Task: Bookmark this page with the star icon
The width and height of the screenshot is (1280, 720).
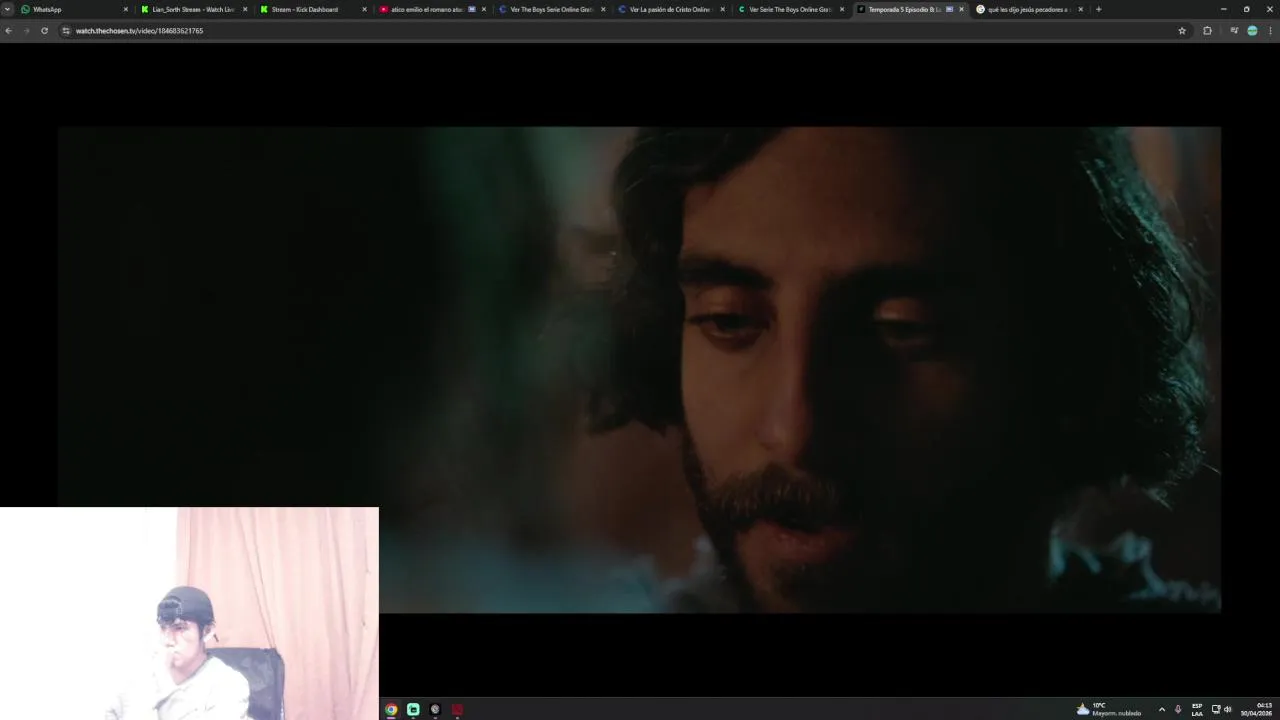Action: [x=1182, y=31]
